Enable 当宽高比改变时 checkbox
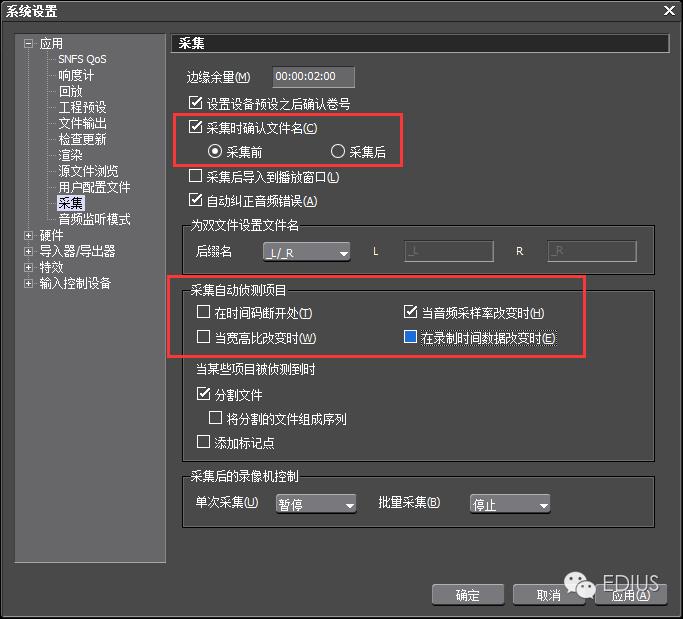Viewport: 683px width, 619px height. point(203,337)
